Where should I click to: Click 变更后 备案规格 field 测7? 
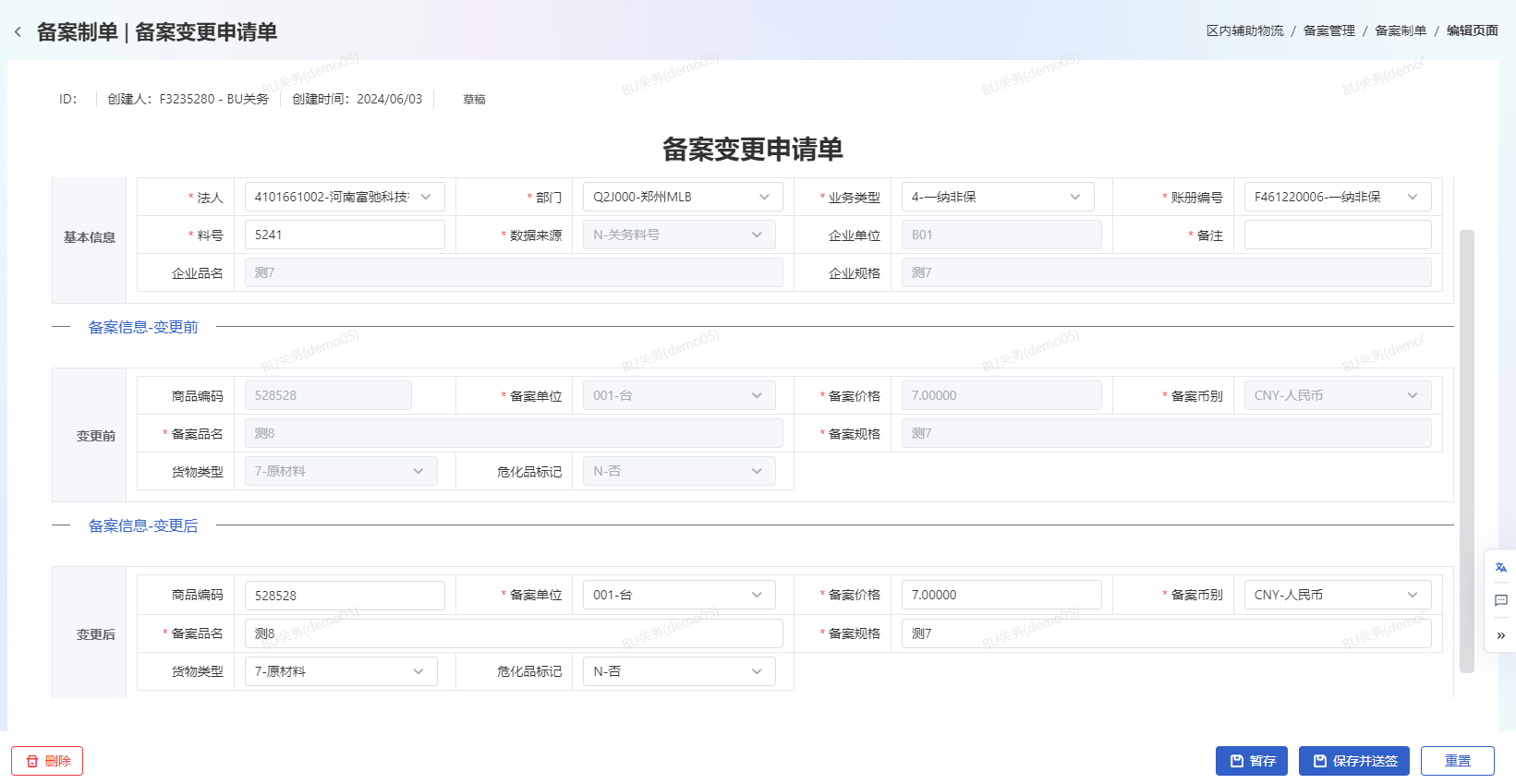[1167, 633]
